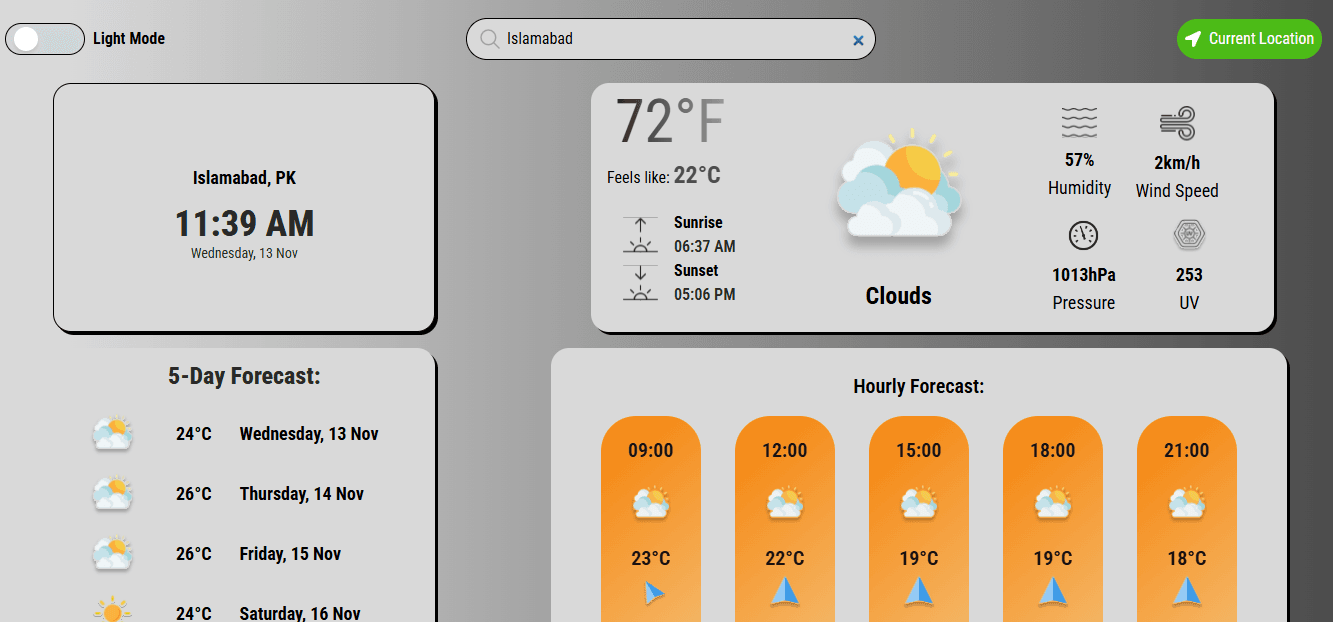Click the Sunset 05:06 PM time
This screenshot has width=1333, height=622.
coord(704,294)
